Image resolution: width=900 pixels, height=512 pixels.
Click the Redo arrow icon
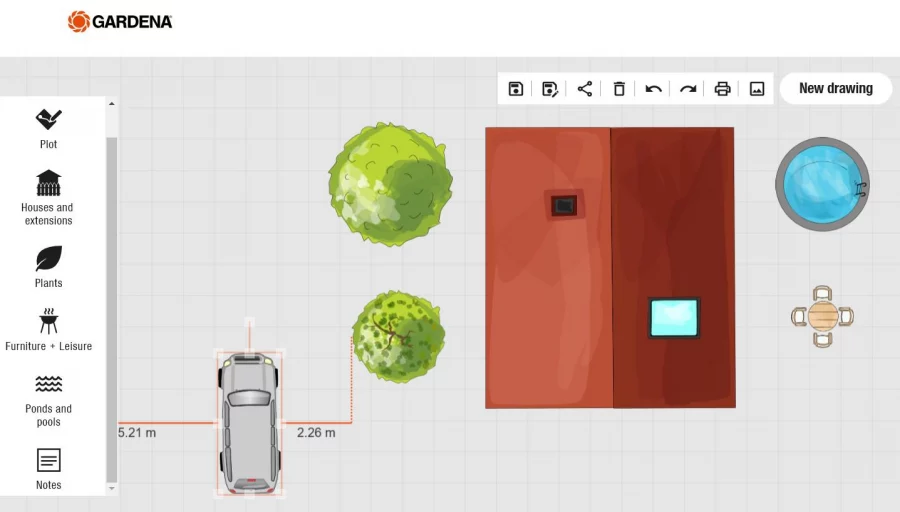[688, 89]
